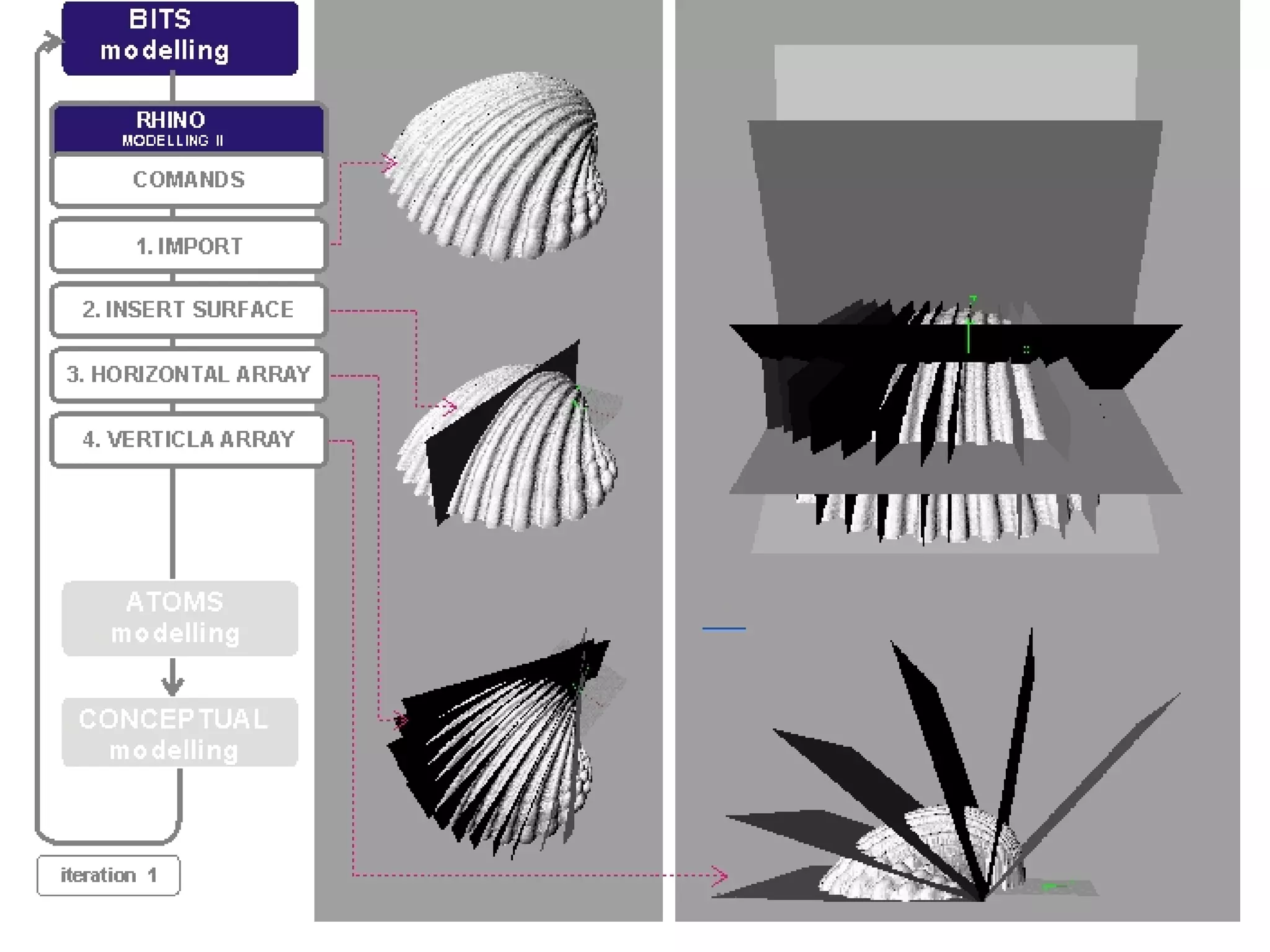Select step 1. IMPORT
This screenshot has width=1270, height=952.
click(189, 246)
